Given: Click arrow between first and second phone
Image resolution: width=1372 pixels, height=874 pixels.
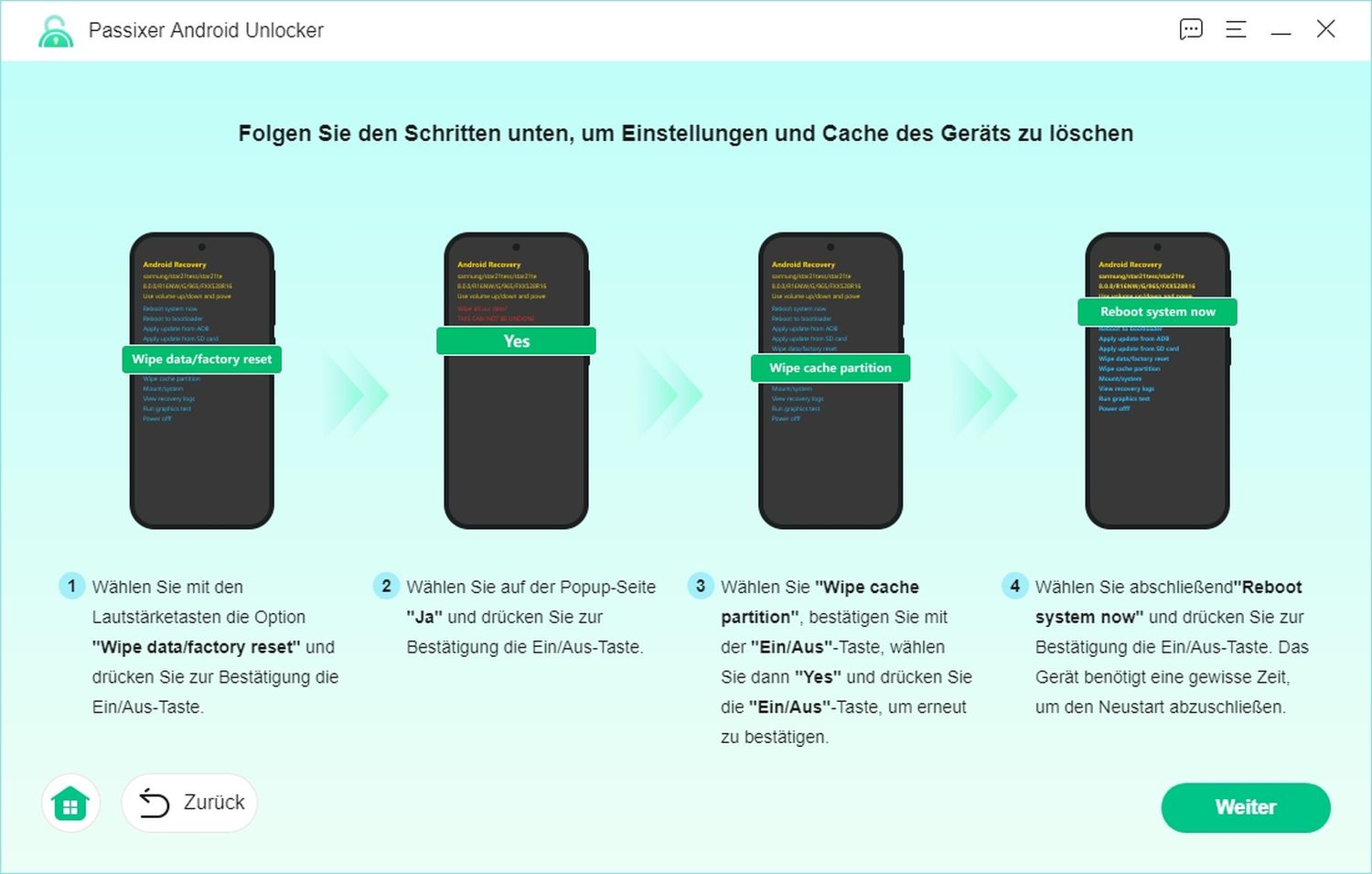Looking at the screenshot, I should [x=357, y=395].
